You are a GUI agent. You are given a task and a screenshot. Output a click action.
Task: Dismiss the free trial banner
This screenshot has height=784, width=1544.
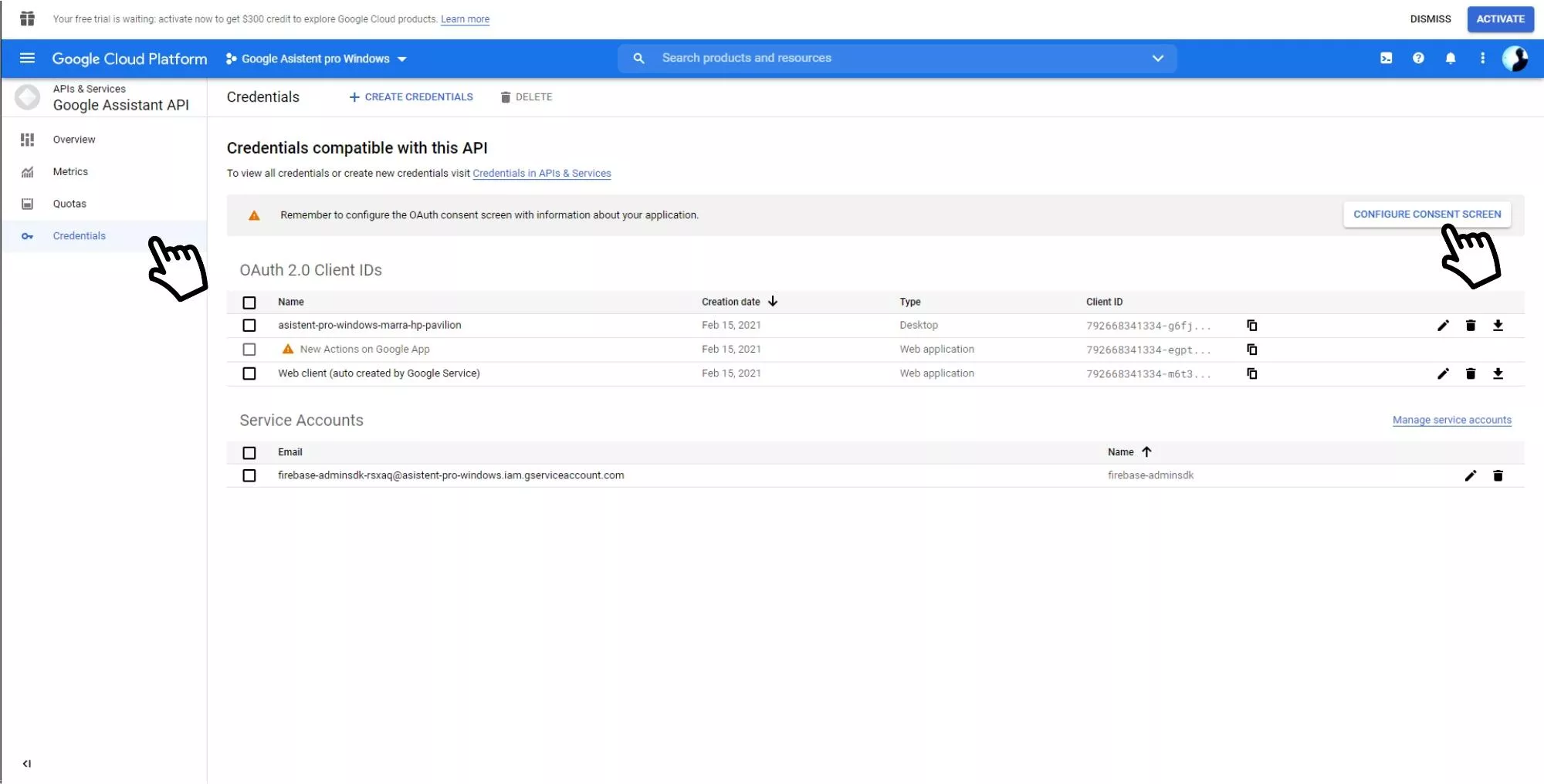(1431, 19)
